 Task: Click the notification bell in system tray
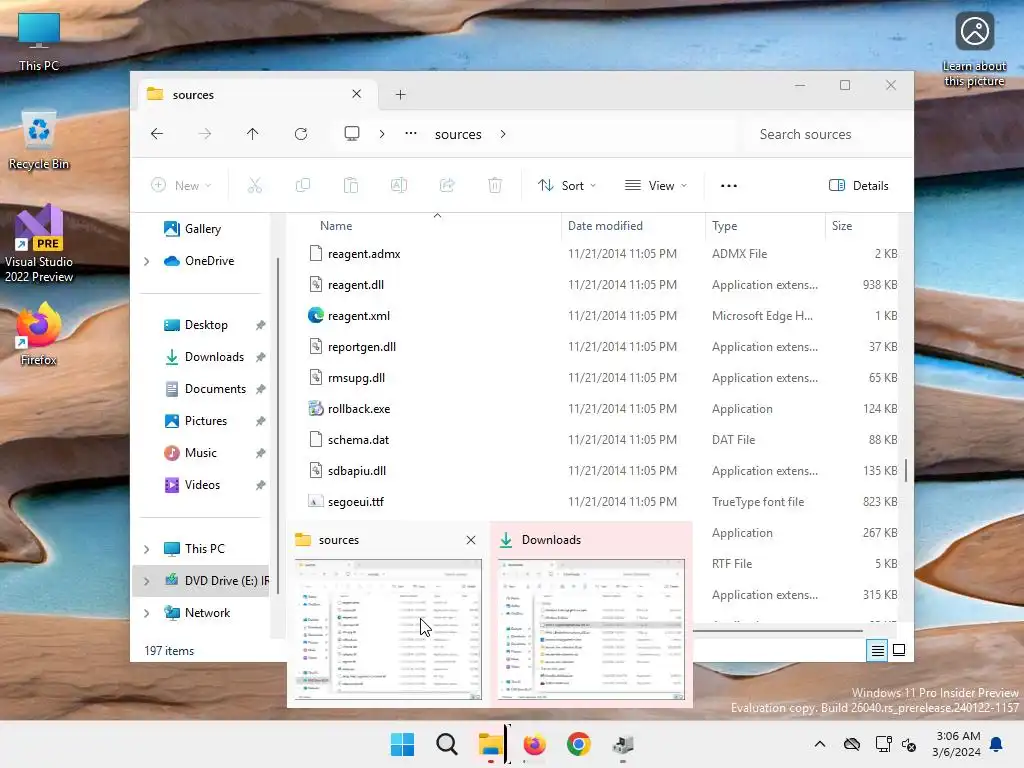(x=997, y=744)
